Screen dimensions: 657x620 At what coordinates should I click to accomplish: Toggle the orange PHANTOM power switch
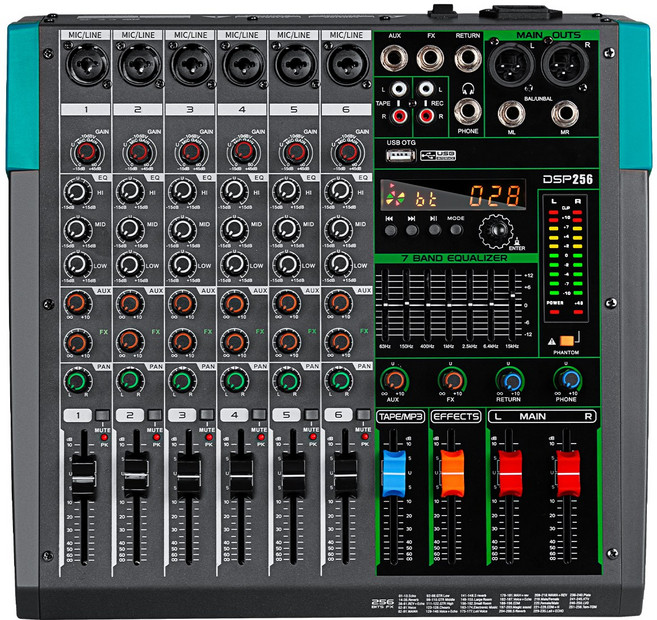pos(566,341)
